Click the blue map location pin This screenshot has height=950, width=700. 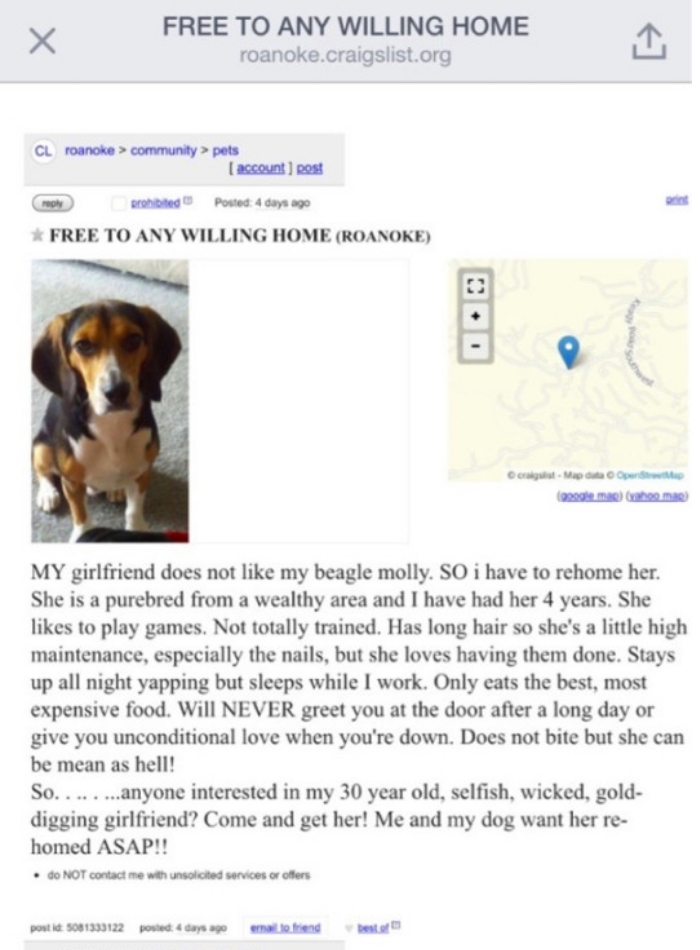point(568,352)
